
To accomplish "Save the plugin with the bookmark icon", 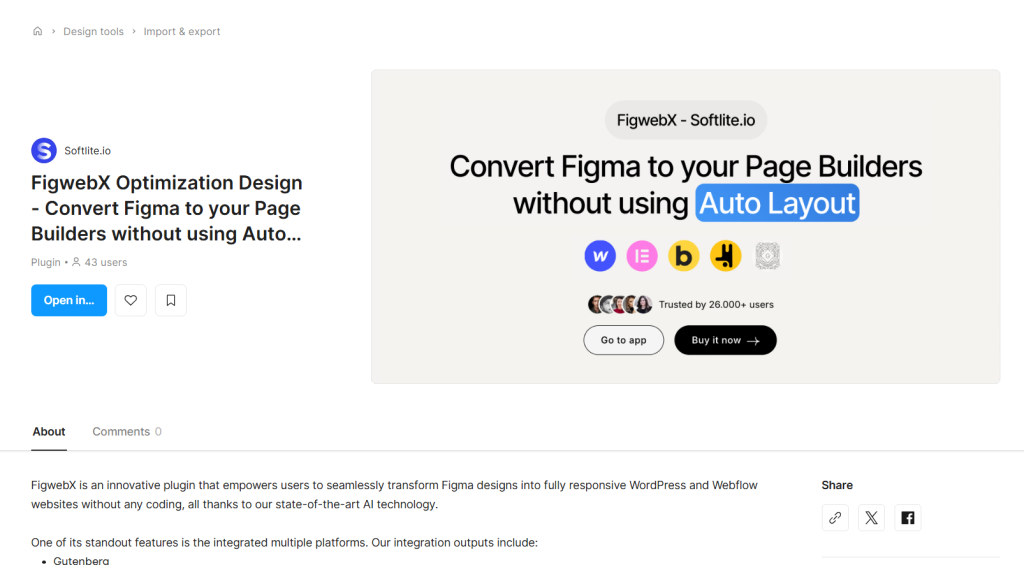I will pyautogui.click(x=170, y=300).
